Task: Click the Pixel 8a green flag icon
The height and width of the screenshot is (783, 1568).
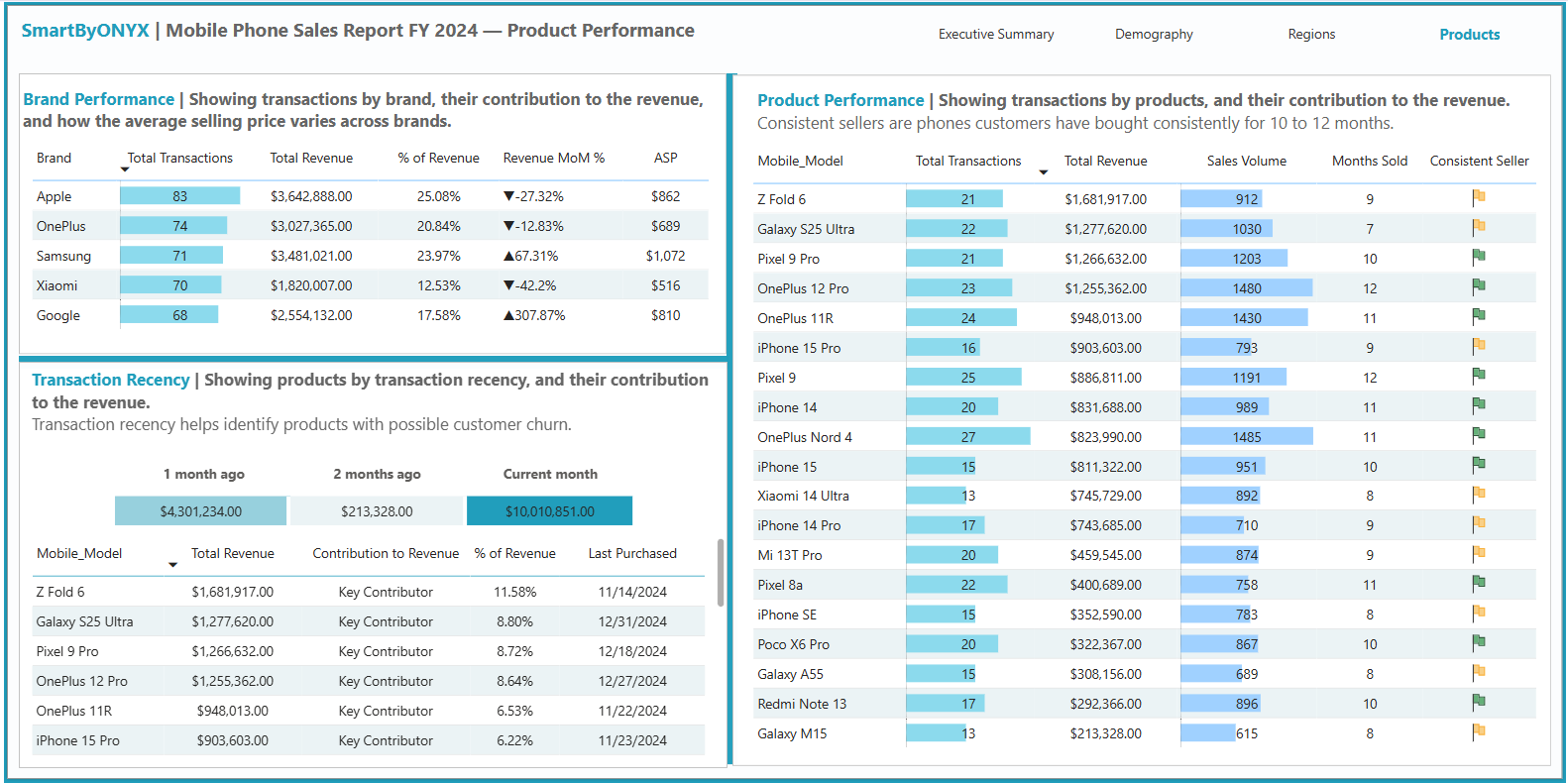Action: tap(1479, 583)
